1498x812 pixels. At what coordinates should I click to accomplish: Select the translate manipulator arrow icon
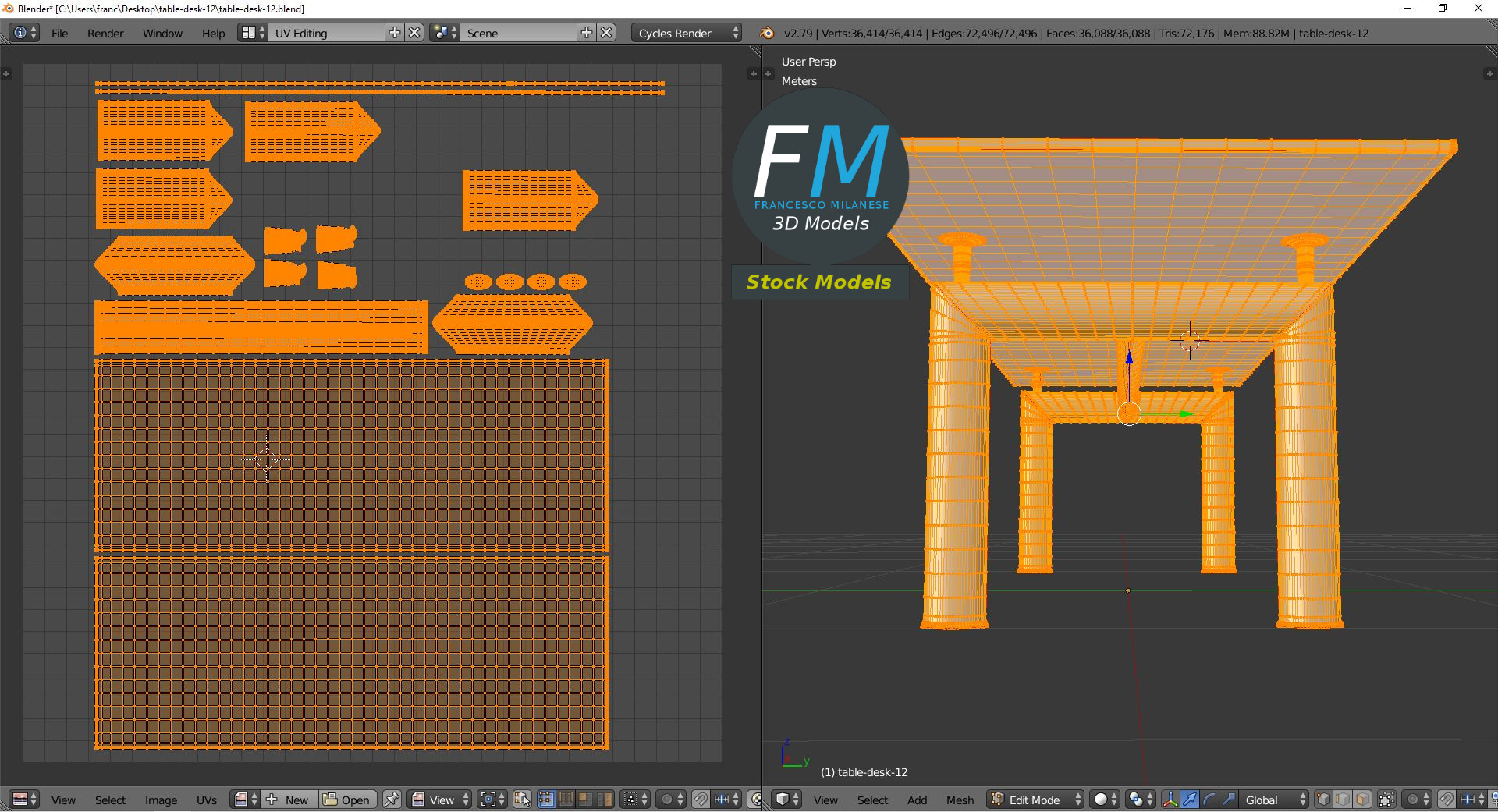click(1189, 800)
